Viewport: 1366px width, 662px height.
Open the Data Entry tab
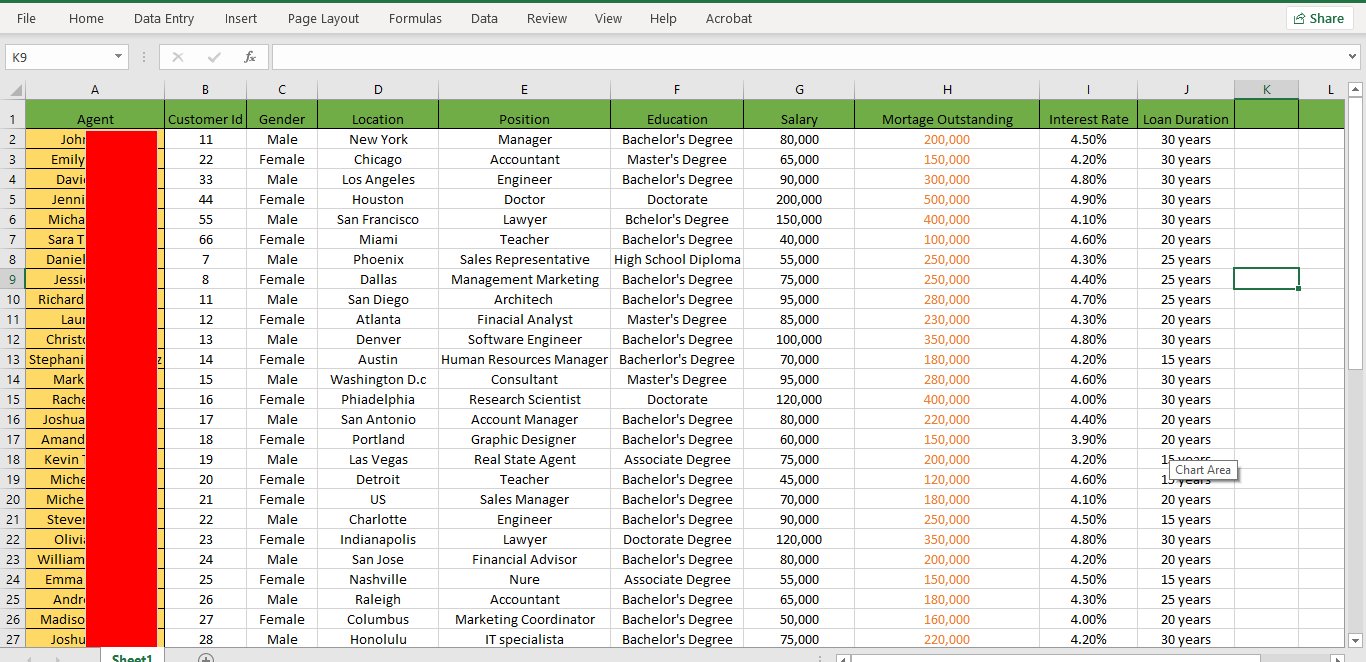(x=164, y=18)
